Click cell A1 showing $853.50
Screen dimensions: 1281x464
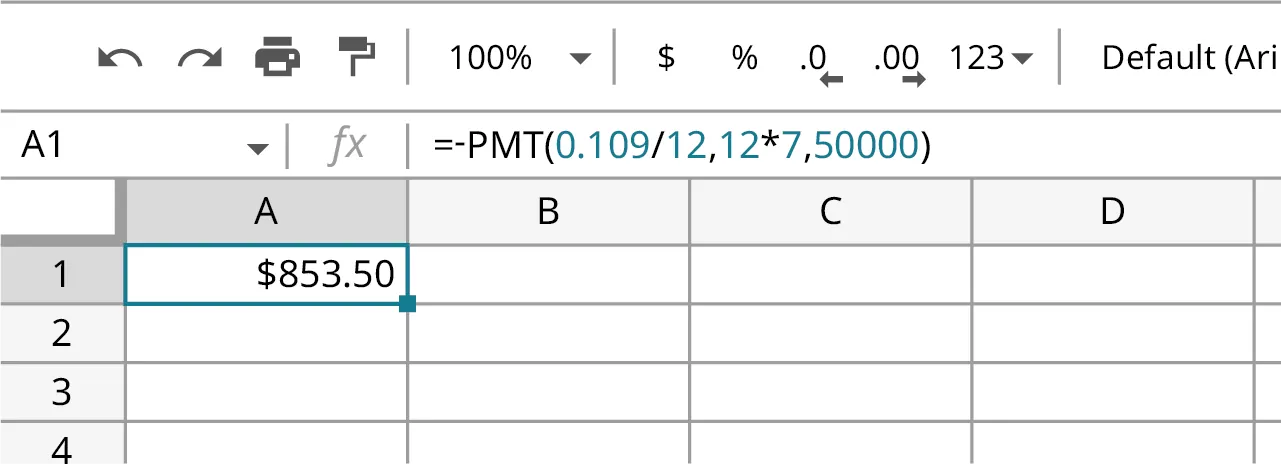pyautogui.click(x=266, y=274)
